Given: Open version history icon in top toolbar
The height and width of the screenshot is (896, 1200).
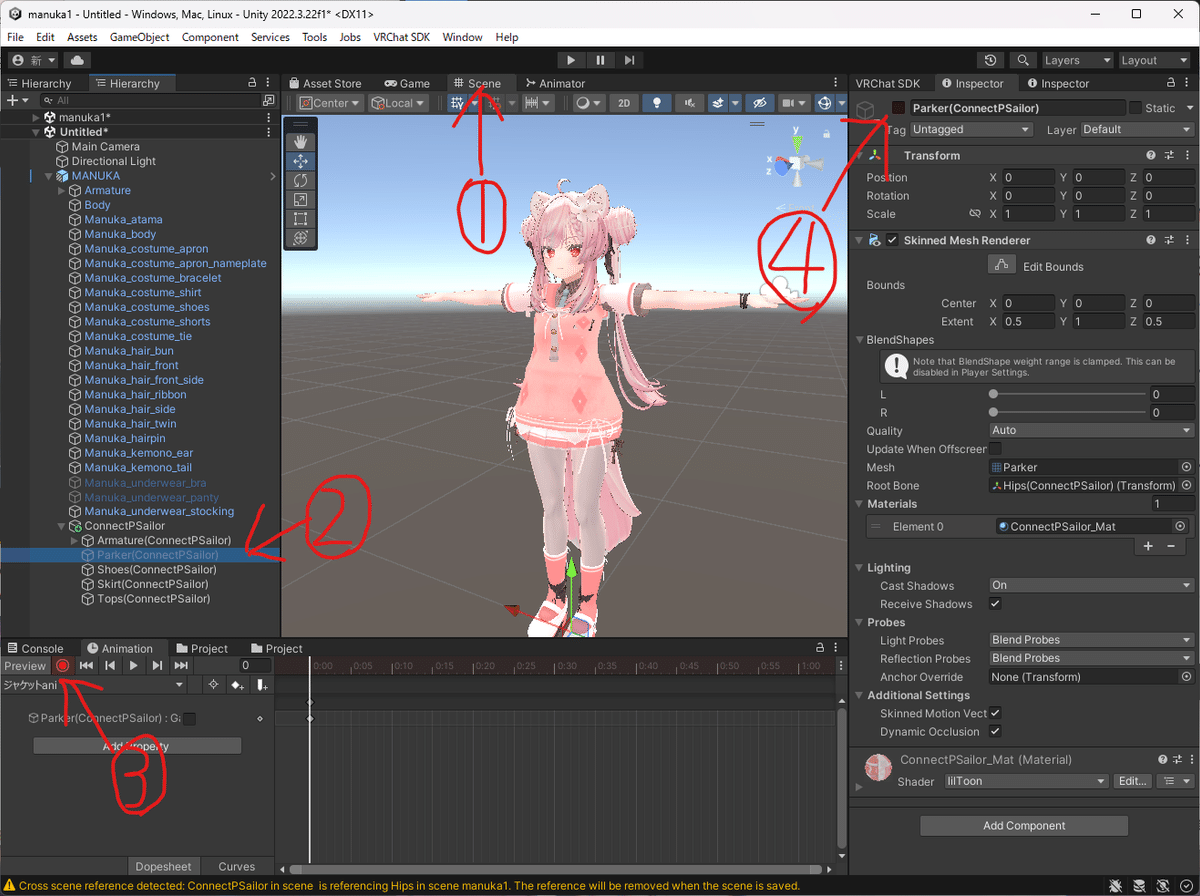Looking at the screenshot, I should pyautogui.click(x=990, y=61).
